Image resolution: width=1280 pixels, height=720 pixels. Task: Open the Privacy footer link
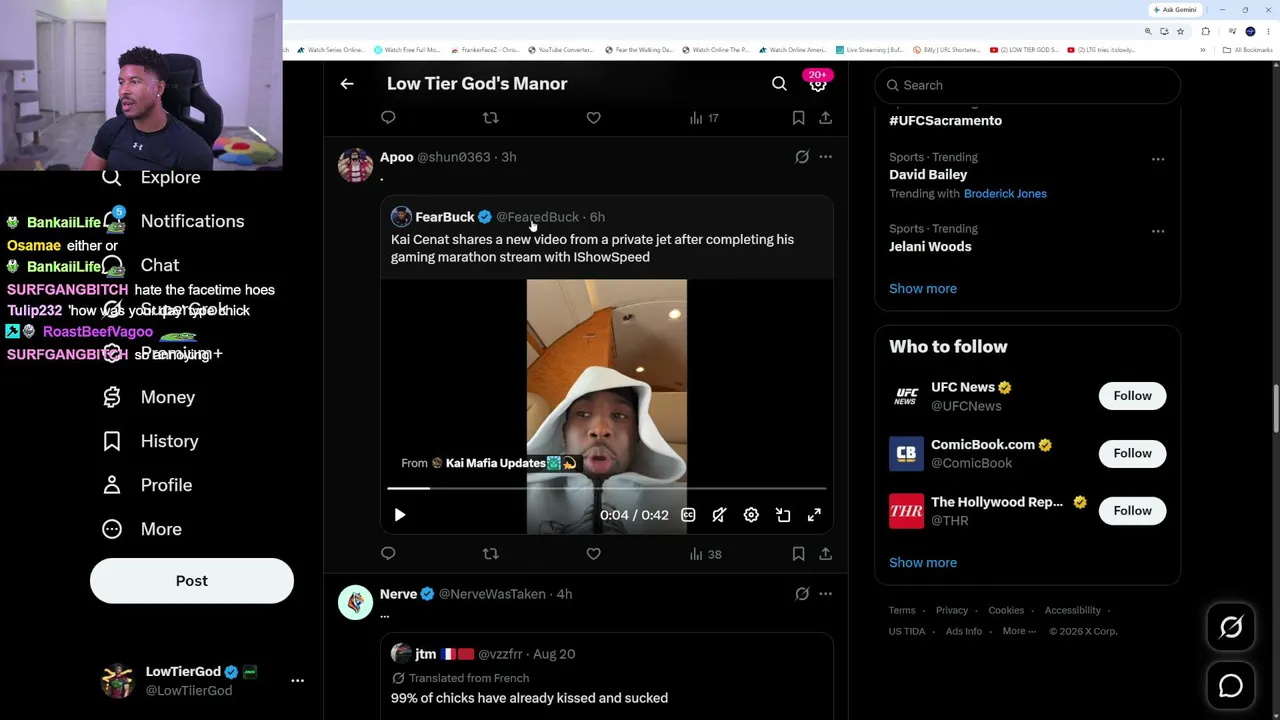coord(952,610)
